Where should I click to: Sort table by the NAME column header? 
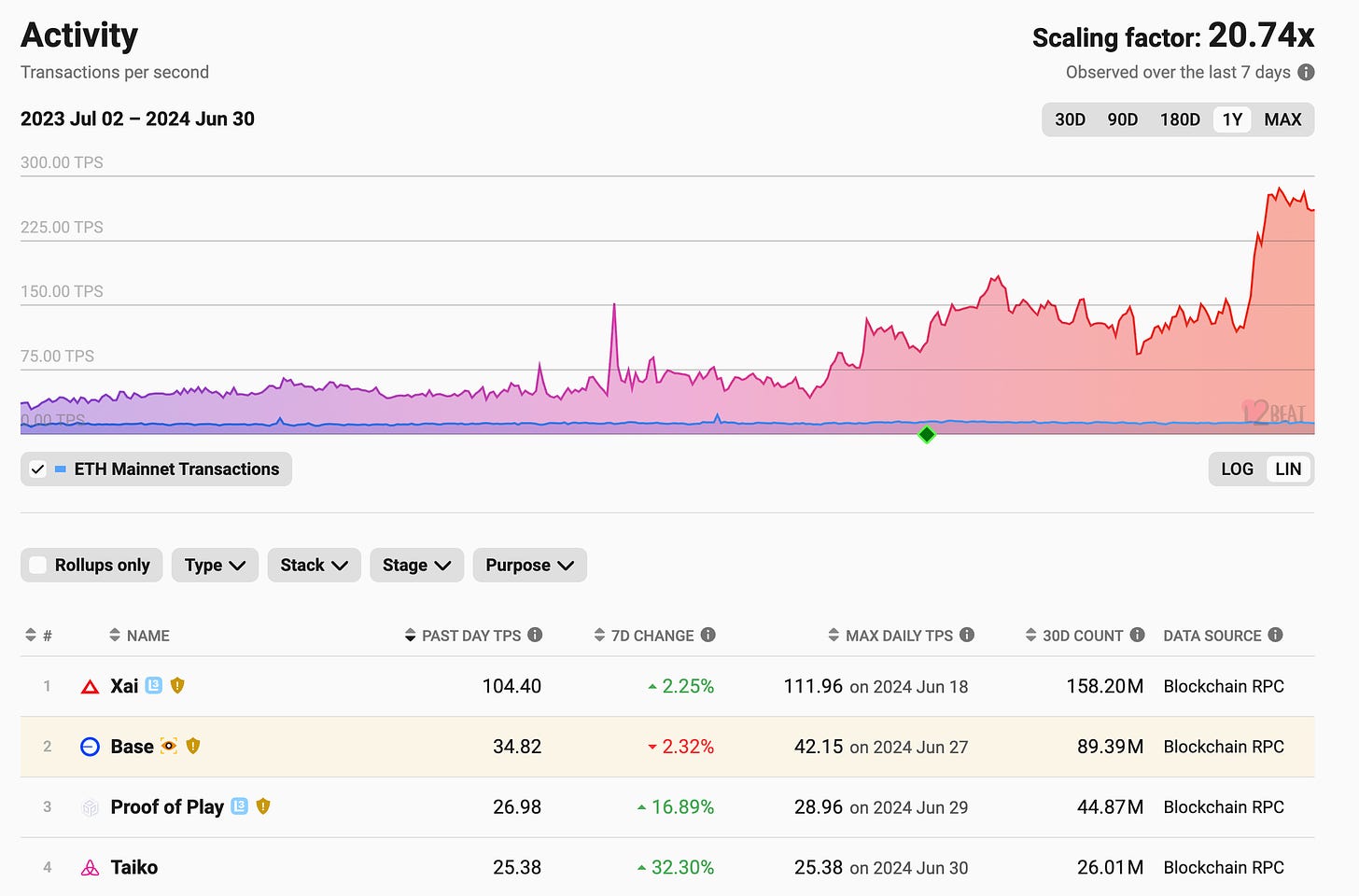tap(147, 636)
